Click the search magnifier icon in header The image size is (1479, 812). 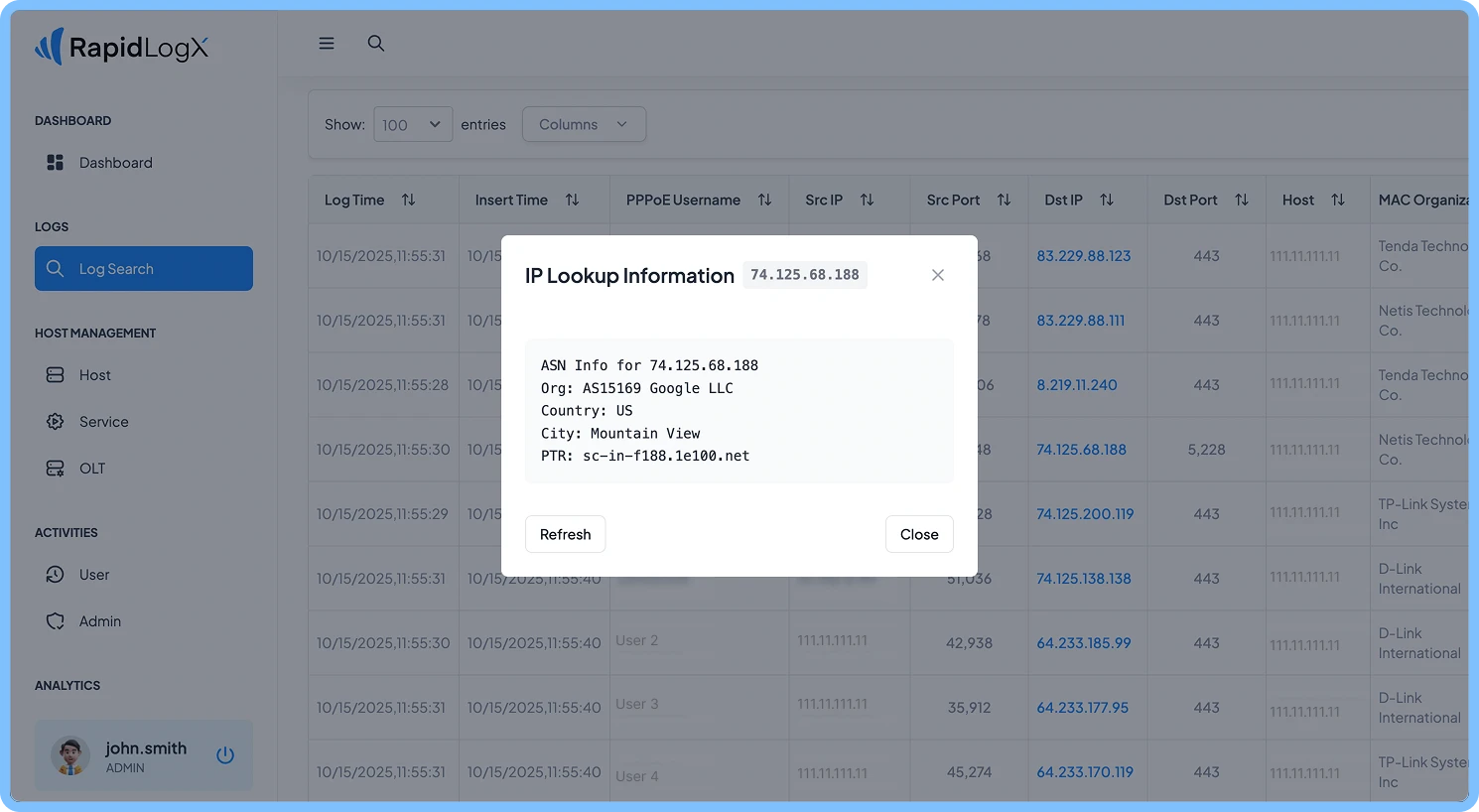376,44
